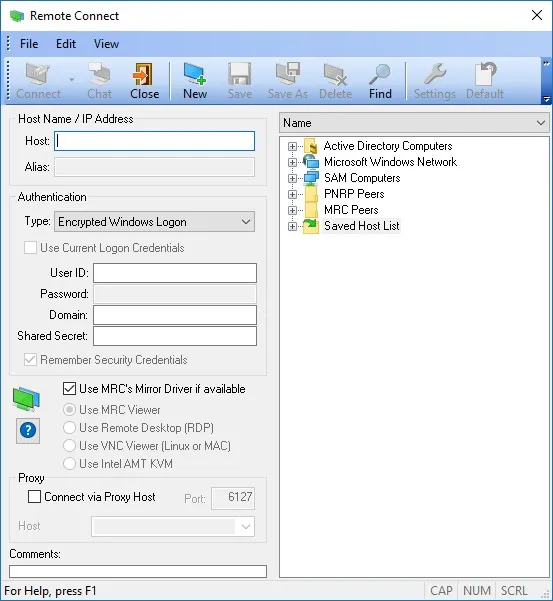
Task: Click the Settings wrench icon
Action: 435,74
